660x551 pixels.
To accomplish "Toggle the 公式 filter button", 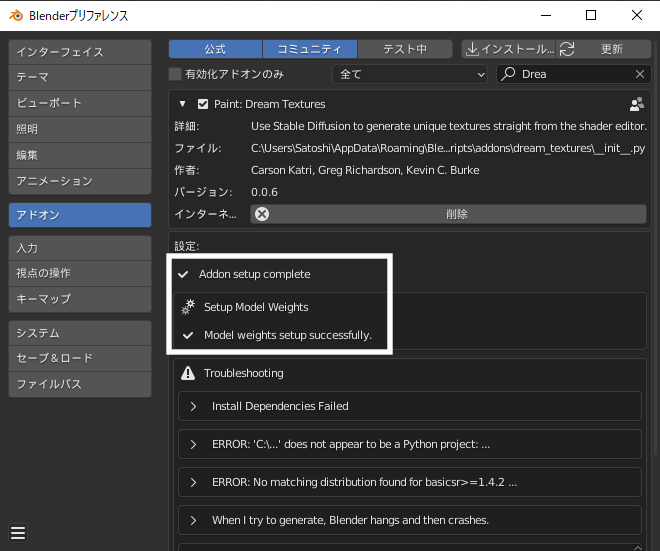I will 216,49.
